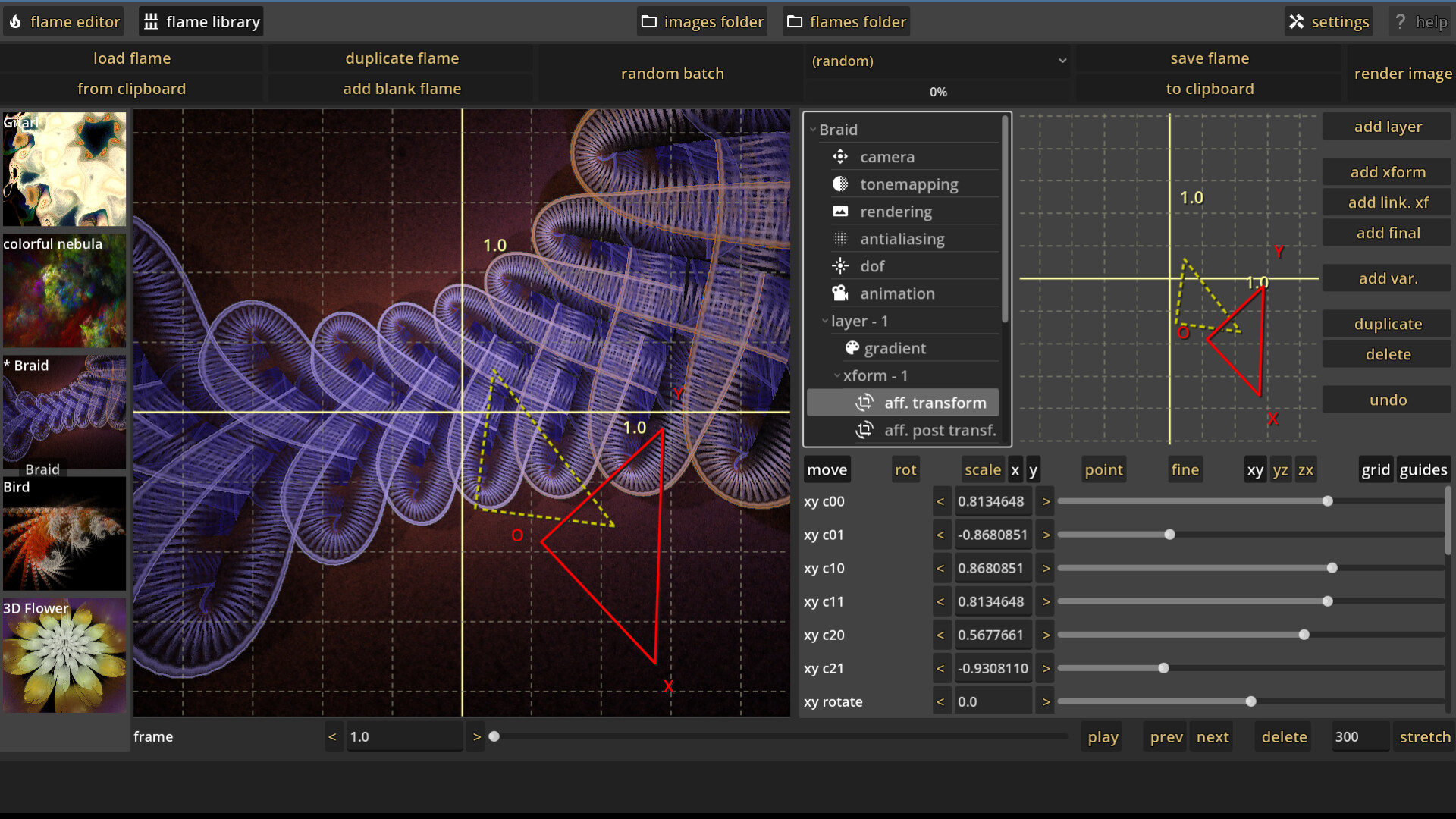Screen dimensions: 1456x819
Task: Select the antialiasing icon in the tree
Action: [x=840, y=238]
